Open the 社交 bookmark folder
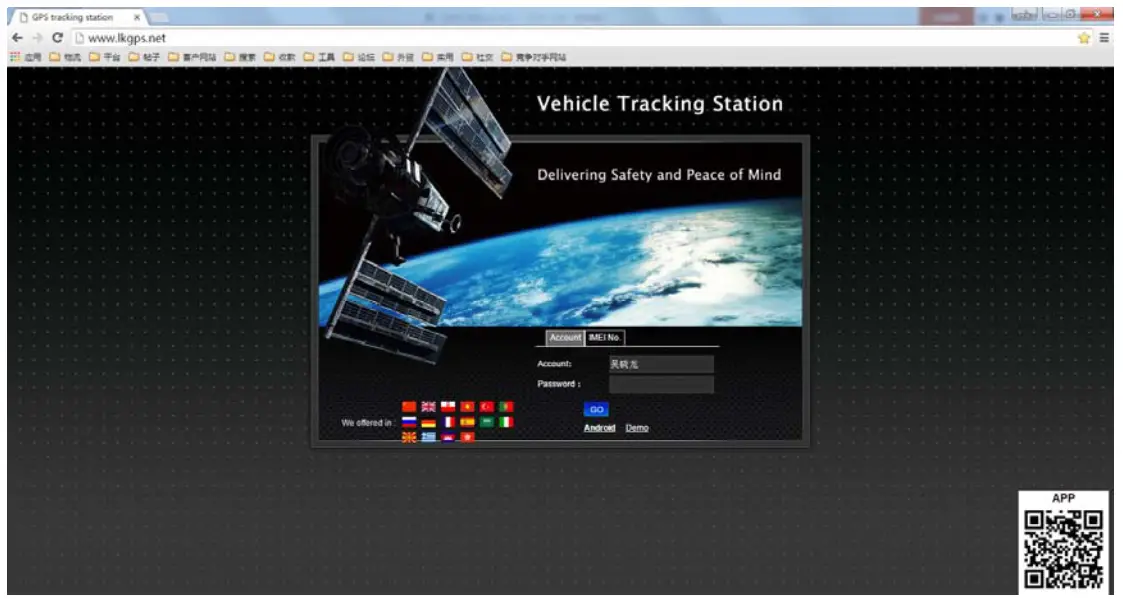The width and height of the screenshot is (1123, 599). point(478,57)
